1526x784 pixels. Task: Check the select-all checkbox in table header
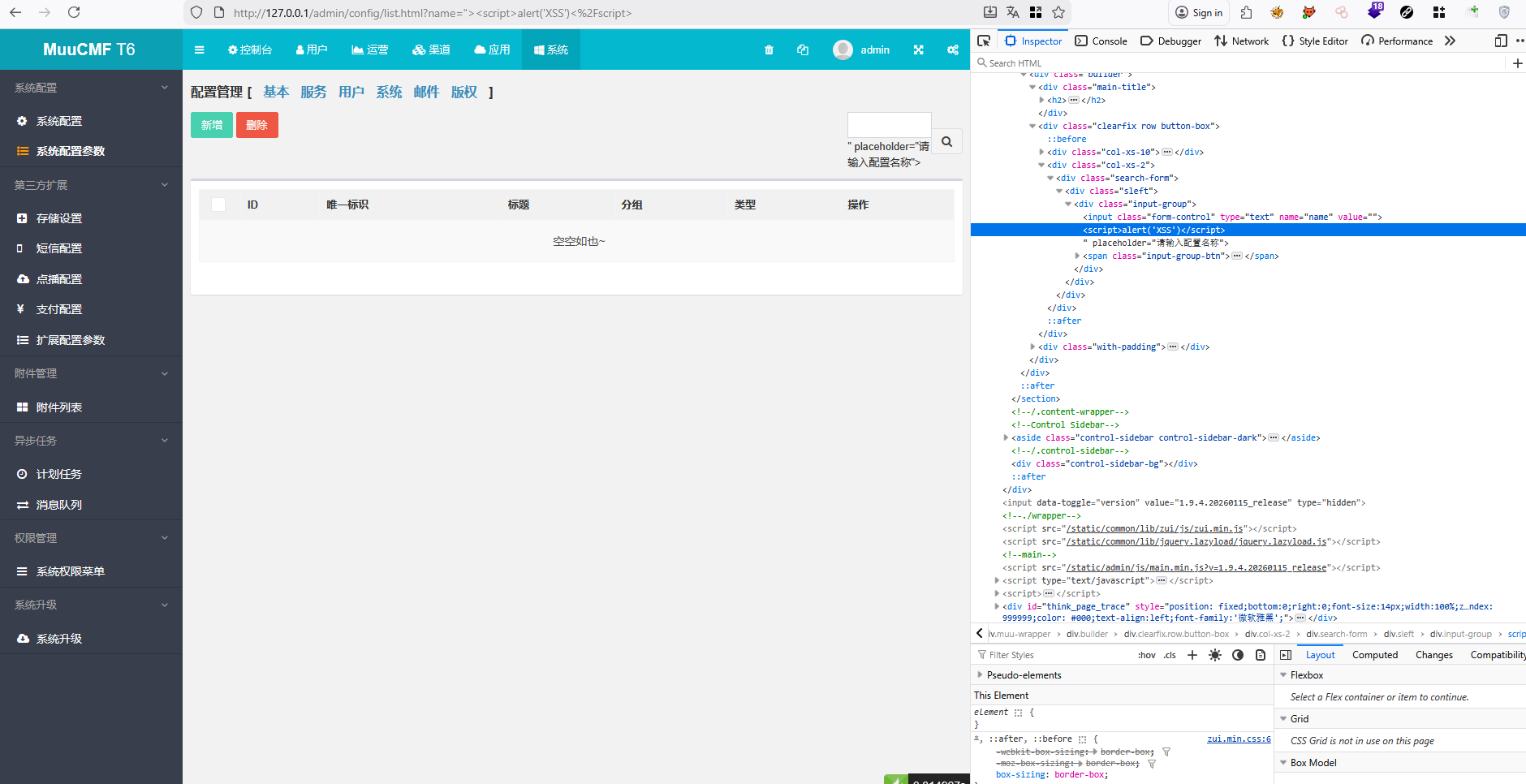[x=218, y=205]
